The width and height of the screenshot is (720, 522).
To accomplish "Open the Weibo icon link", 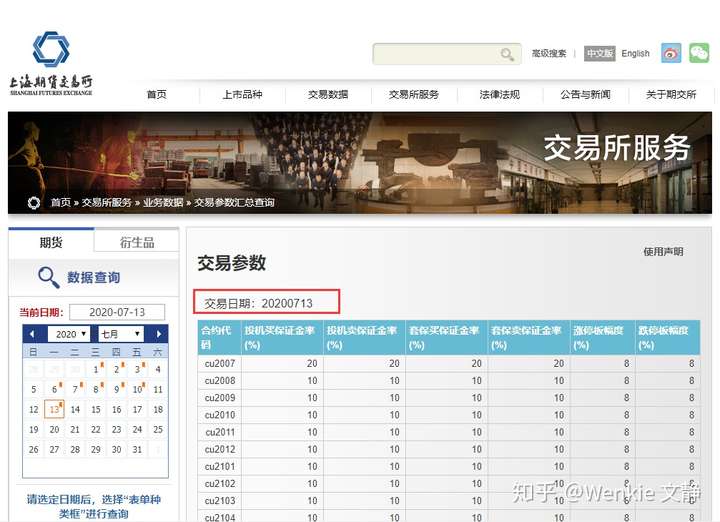I will (671, 53).
